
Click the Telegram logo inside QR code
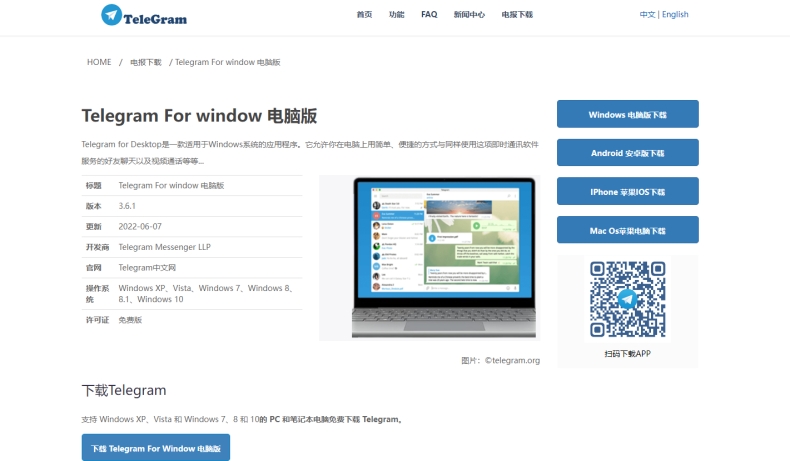tap(627, 299)
